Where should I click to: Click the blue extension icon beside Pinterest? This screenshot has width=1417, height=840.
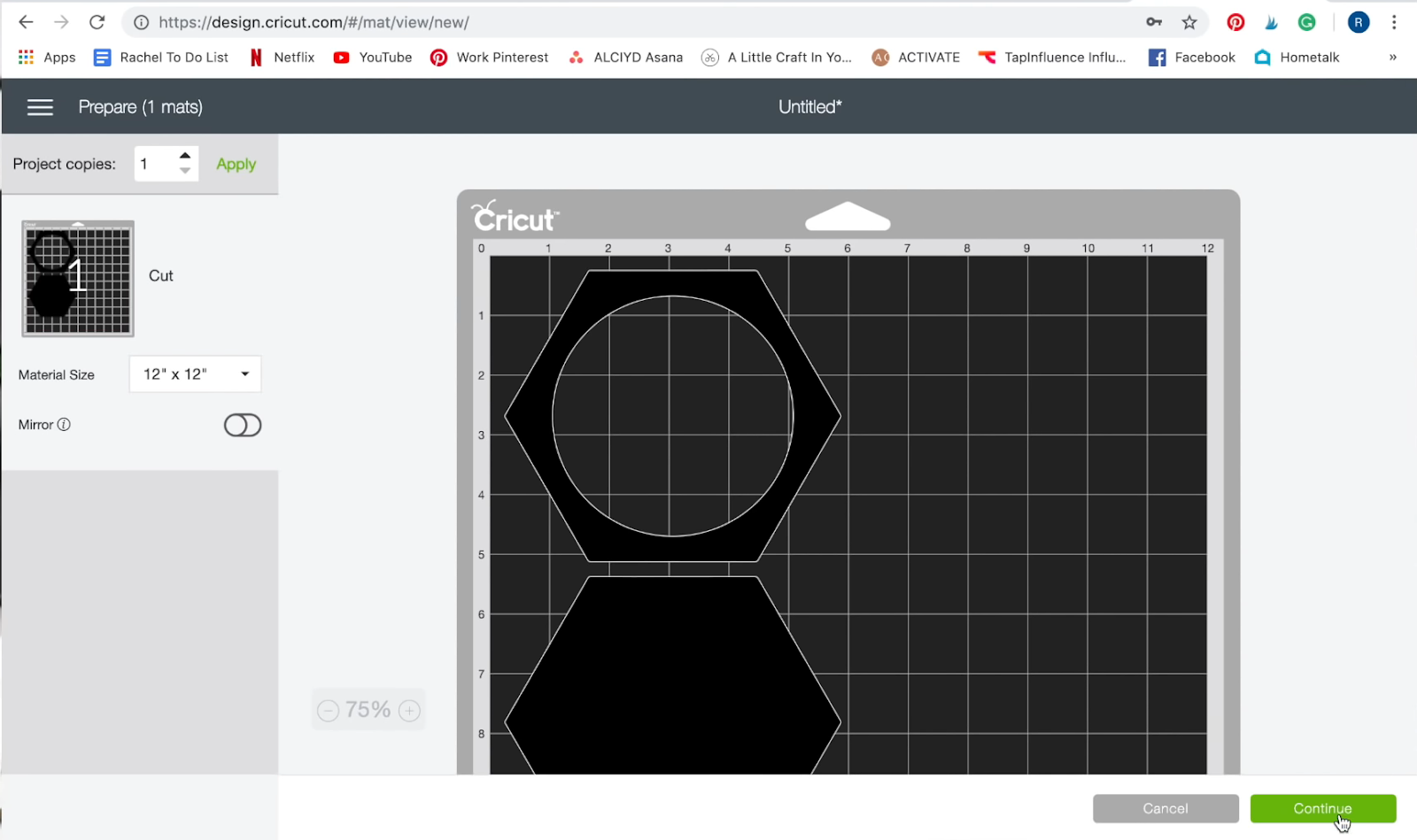pos(1272,22)
